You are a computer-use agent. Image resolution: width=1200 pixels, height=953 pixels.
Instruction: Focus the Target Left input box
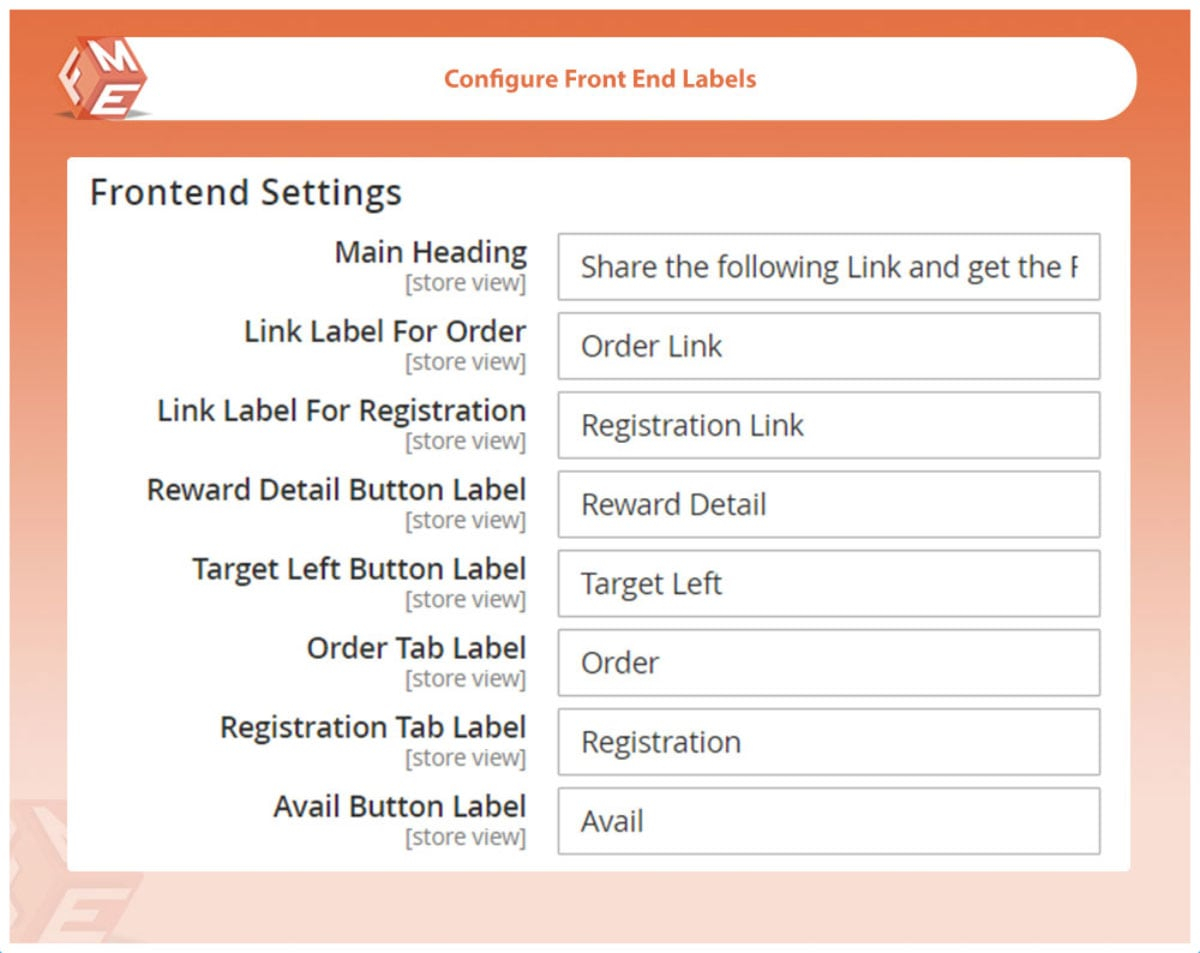[828, 583]
